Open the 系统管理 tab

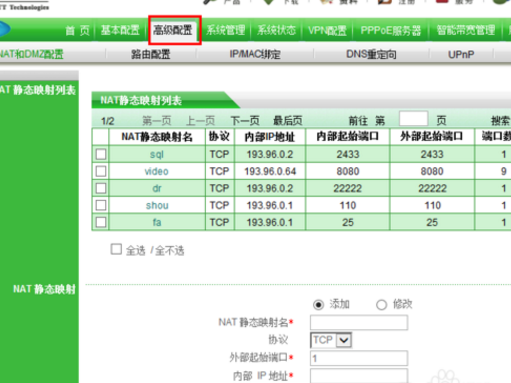tap(225, 30)
